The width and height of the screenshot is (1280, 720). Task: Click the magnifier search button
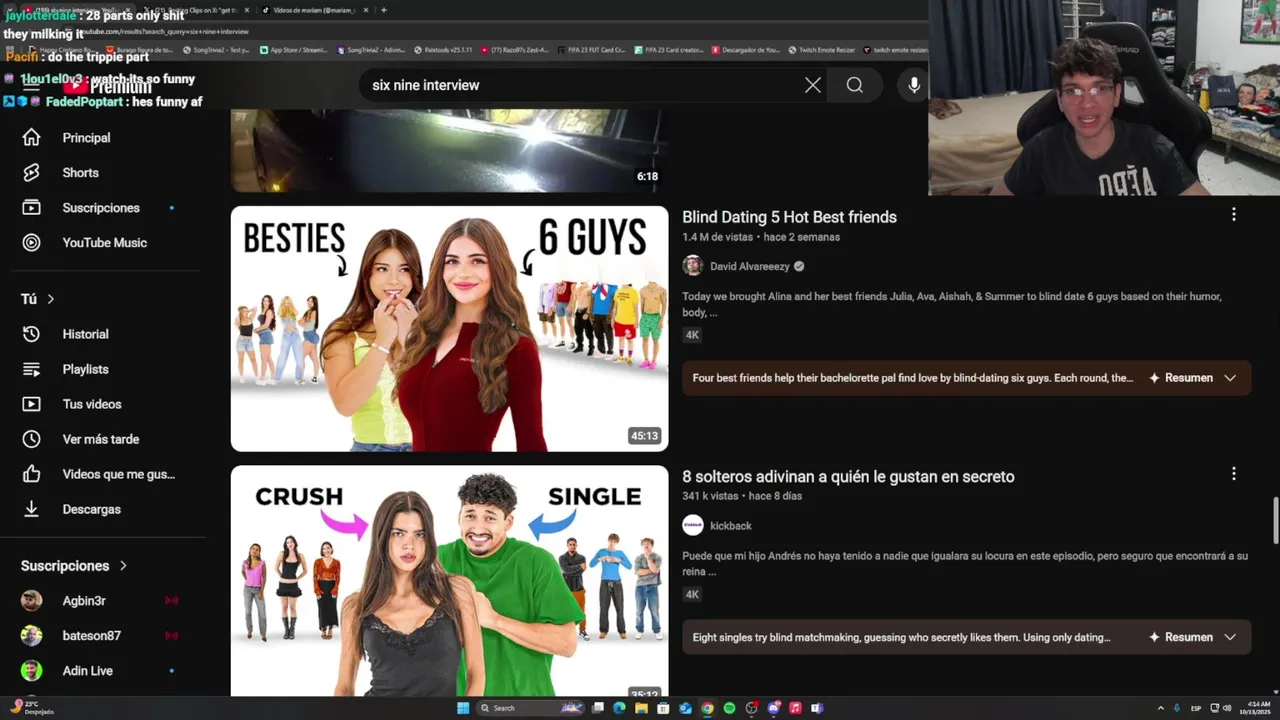point(855,85)
